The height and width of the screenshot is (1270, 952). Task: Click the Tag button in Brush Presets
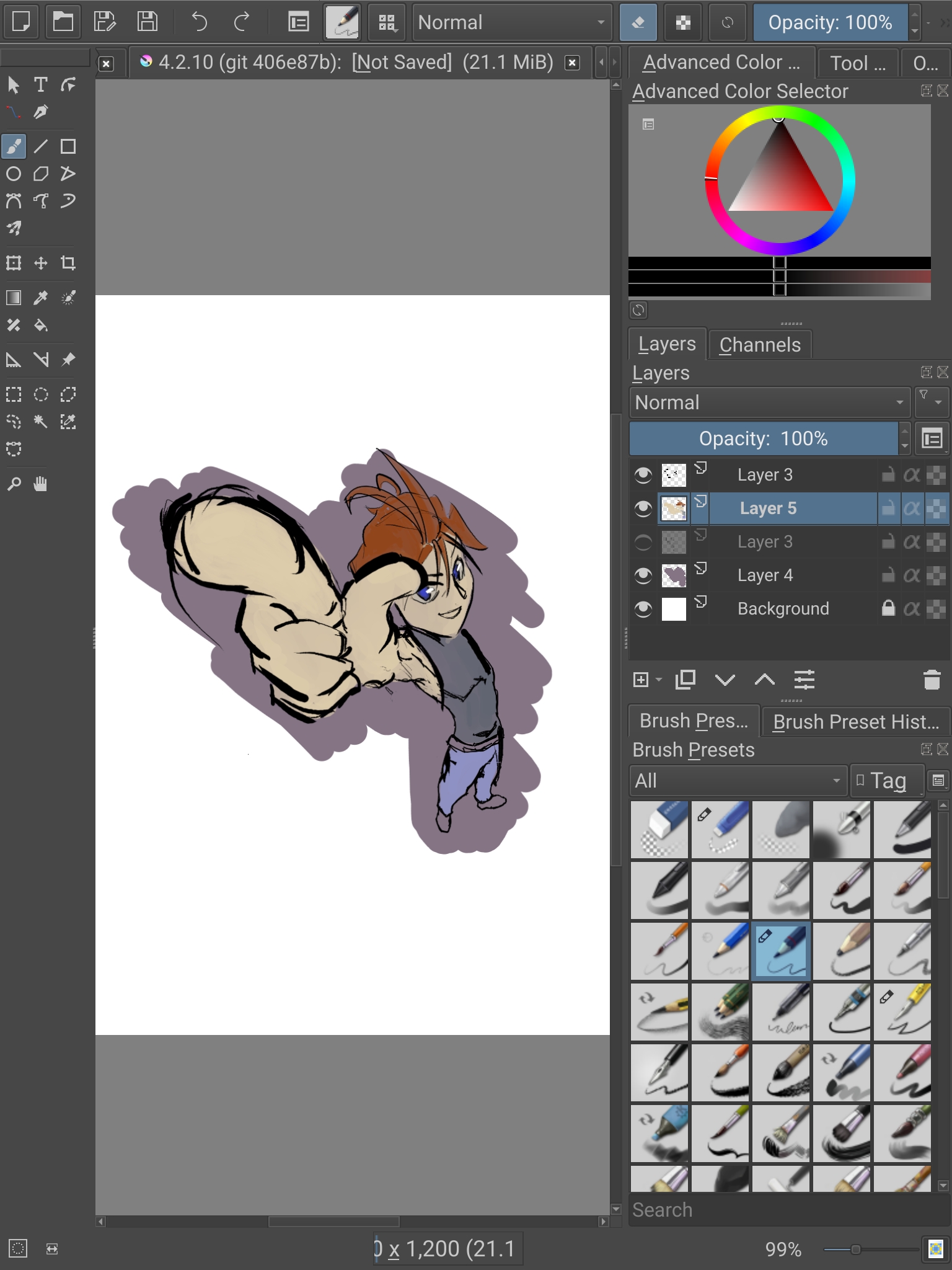pos(886,781)
